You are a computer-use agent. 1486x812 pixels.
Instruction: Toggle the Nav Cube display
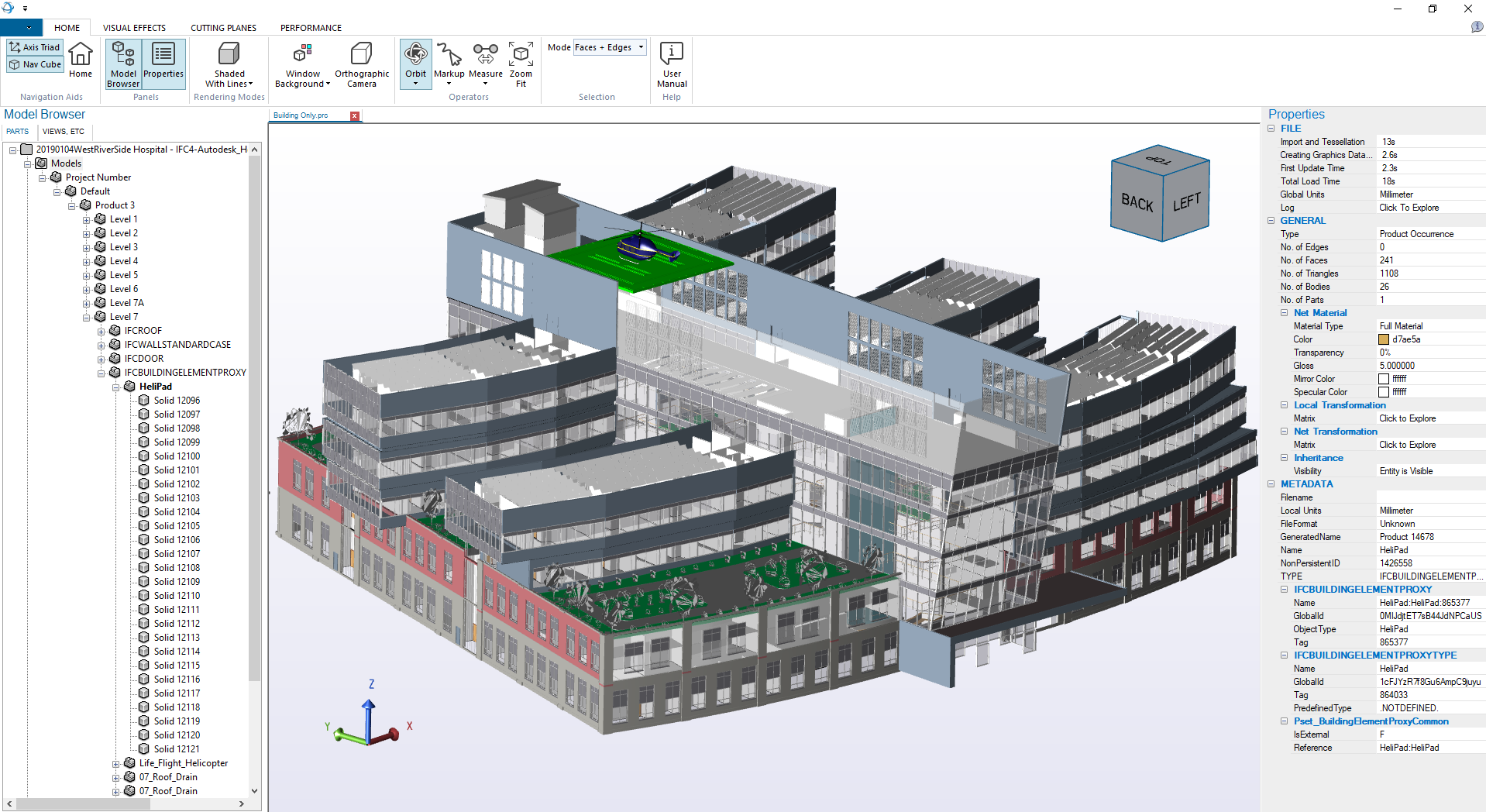35,64
